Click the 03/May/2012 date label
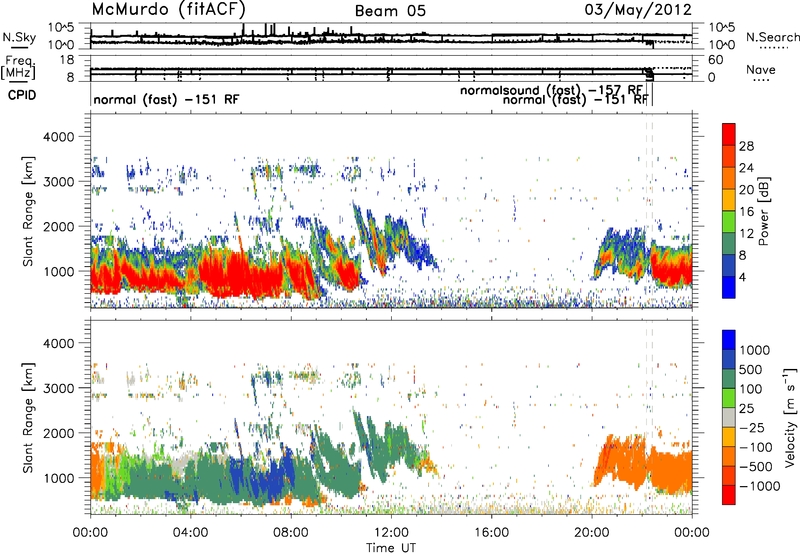Screen dimensions: 800x554 tap(638, 10)
